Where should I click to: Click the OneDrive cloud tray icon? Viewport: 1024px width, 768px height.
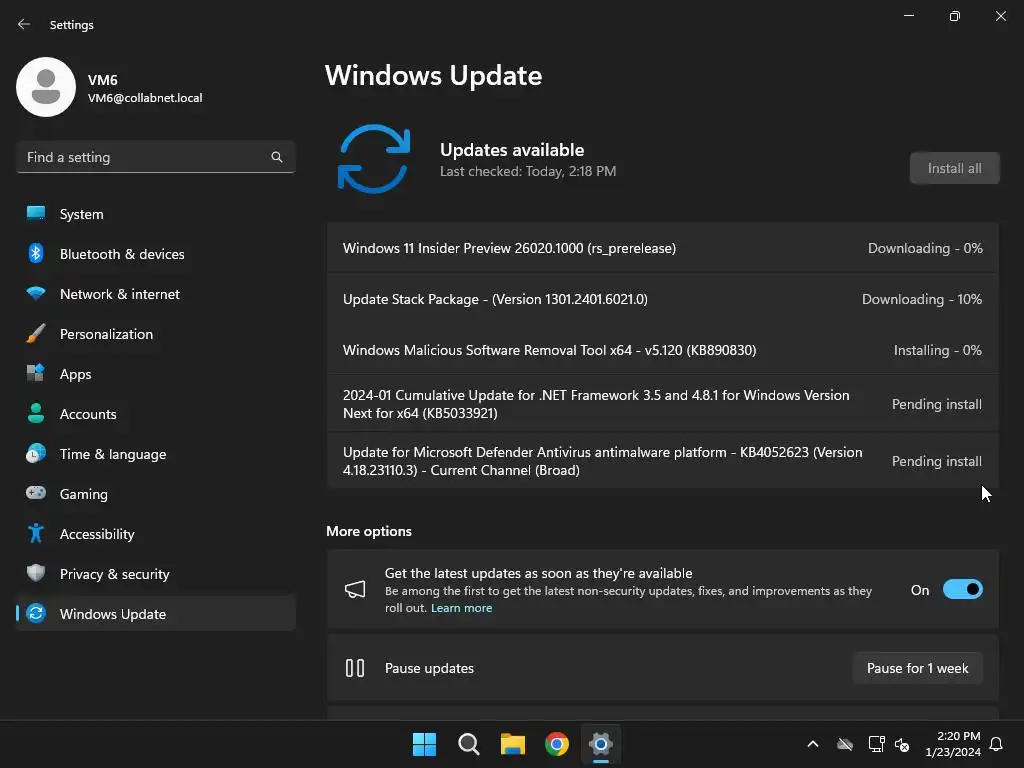pos(845,744)
